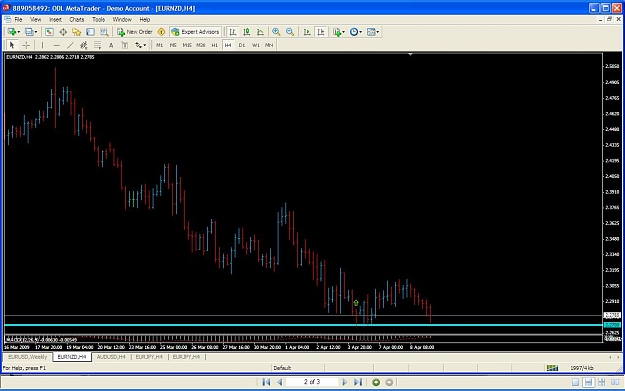Screen dimensions: 625x391
Task: Set timeframe to W1
Action: click(x=256, y=45)
